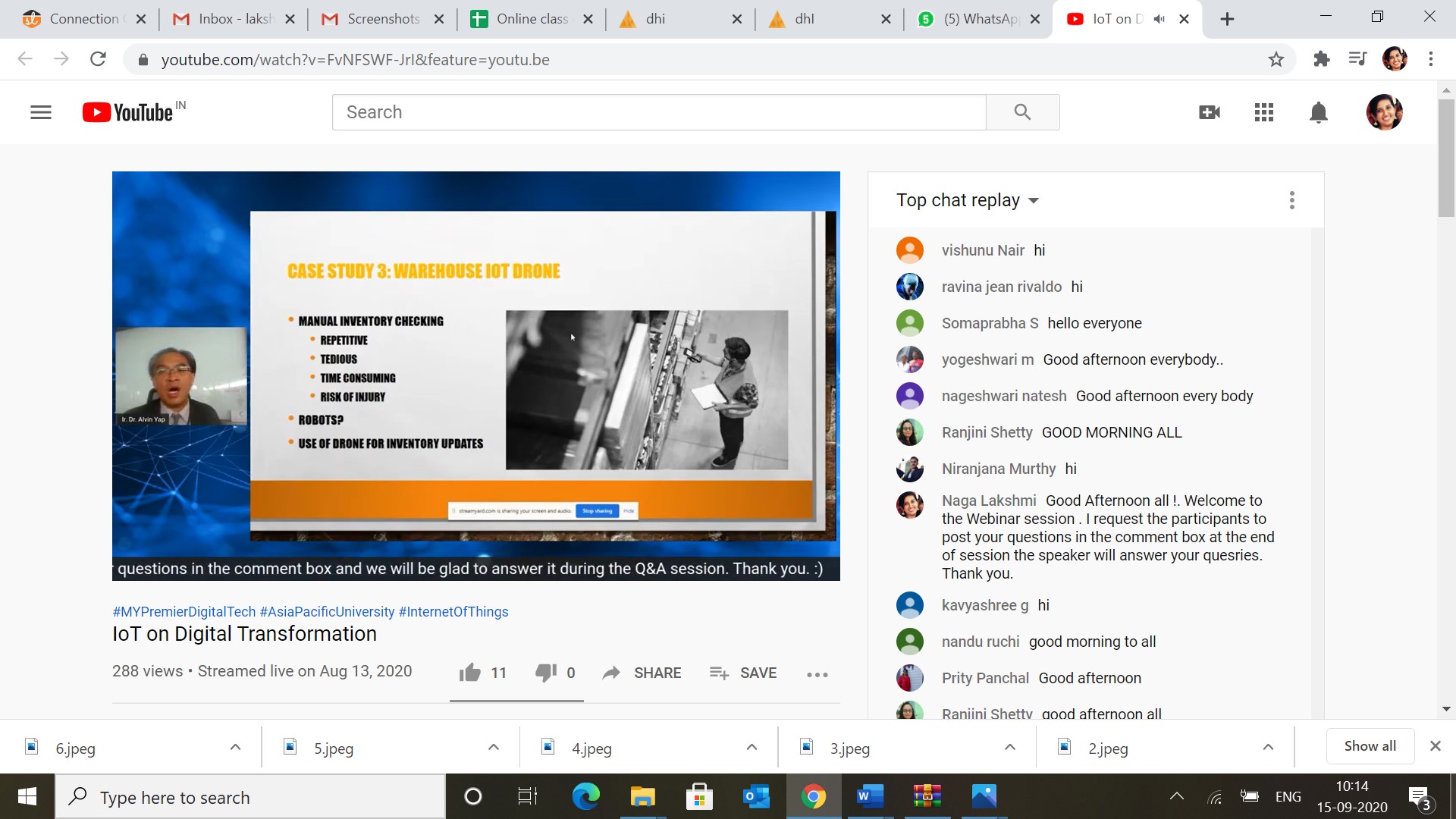Screen dimensions: 1456x819
Task: Like the video with thumbs up
Action: (x=470, y=673)
